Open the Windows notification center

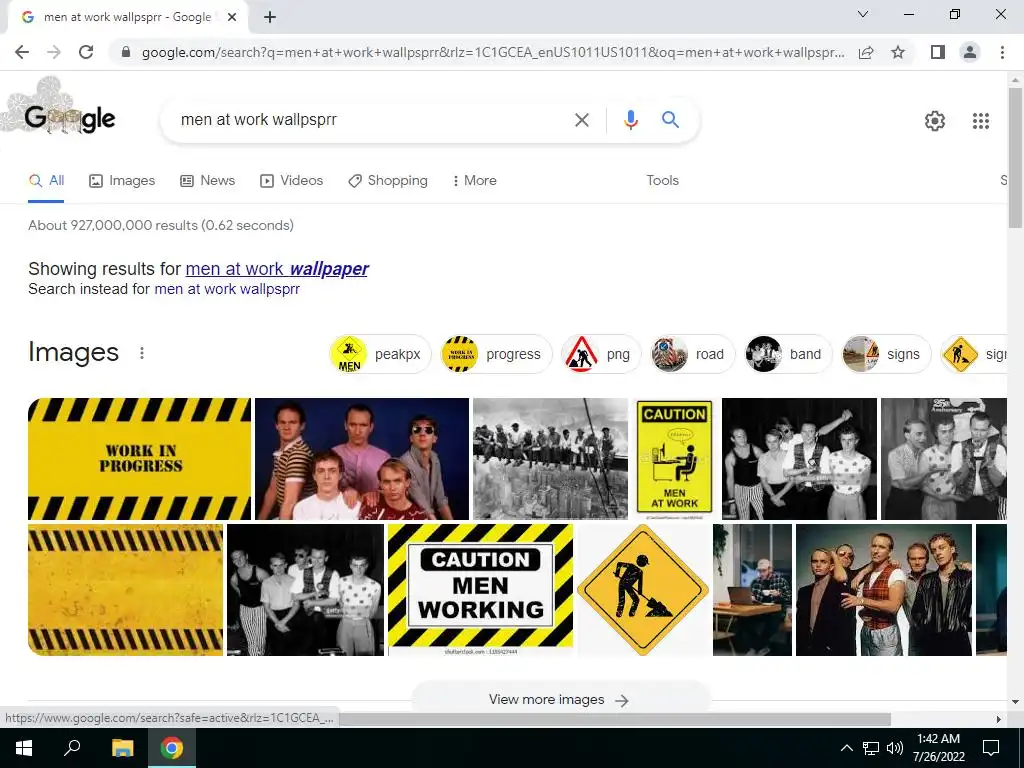coord(991,748)
